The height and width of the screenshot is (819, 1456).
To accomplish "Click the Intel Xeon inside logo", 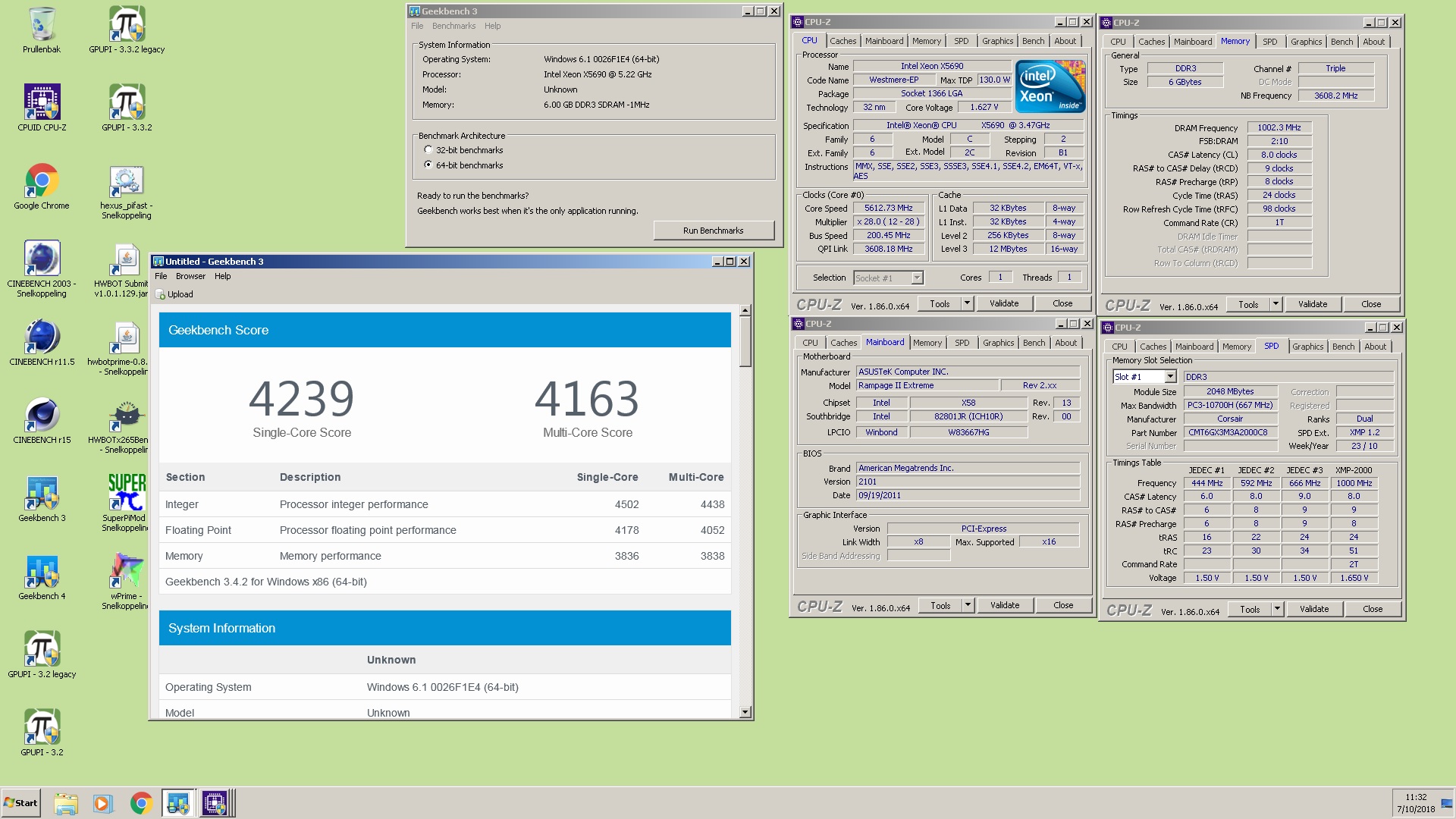I will pos(1050,86).
